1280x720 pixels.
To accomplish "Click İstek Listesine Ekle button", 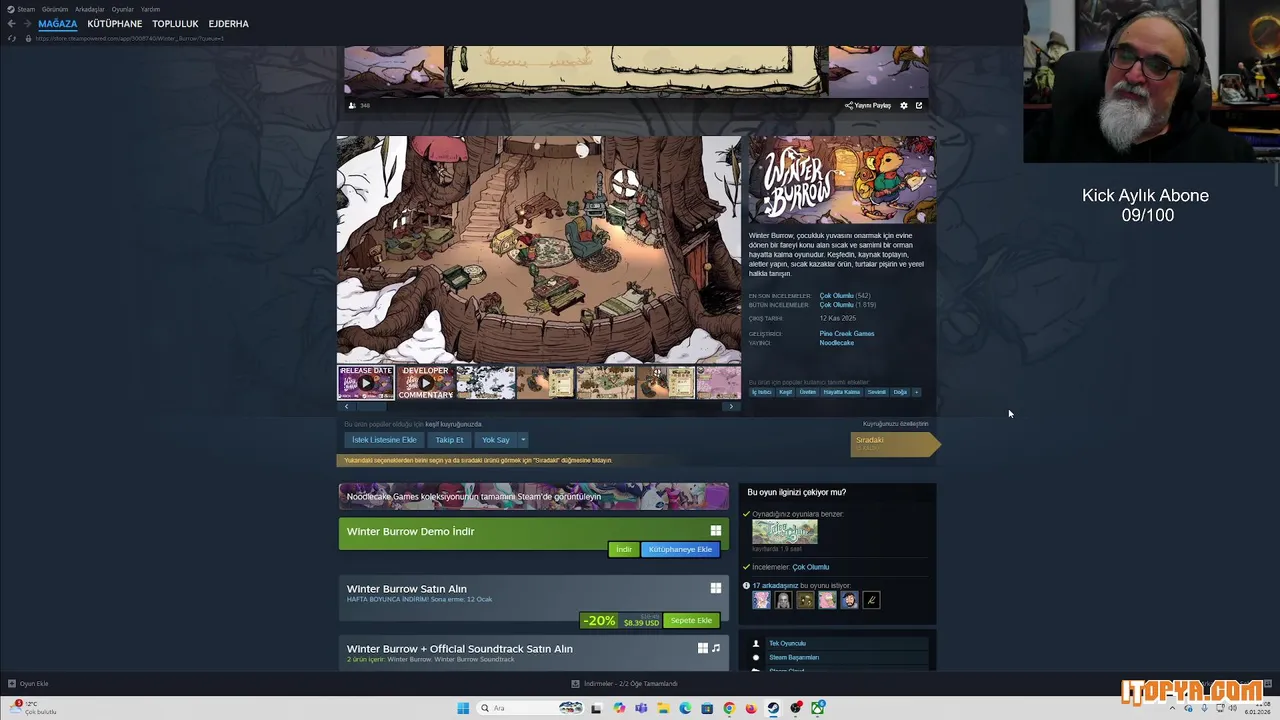I will 384,440.
